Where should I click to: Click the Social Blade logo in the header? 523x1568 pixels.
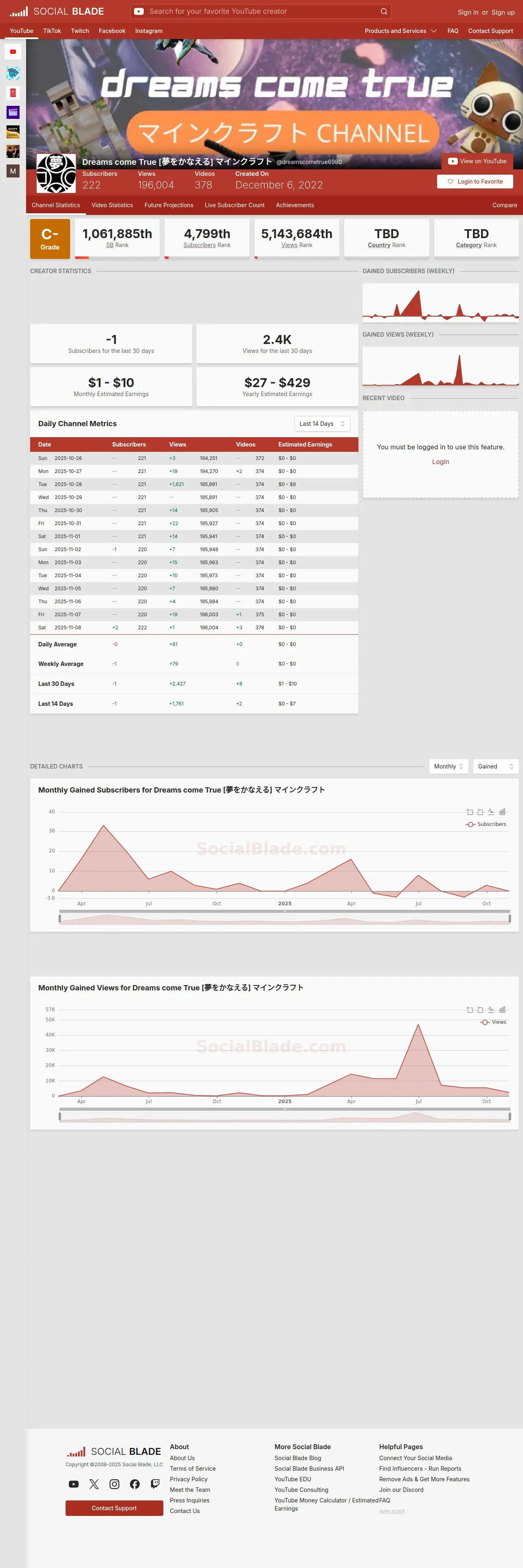[57, 11]
